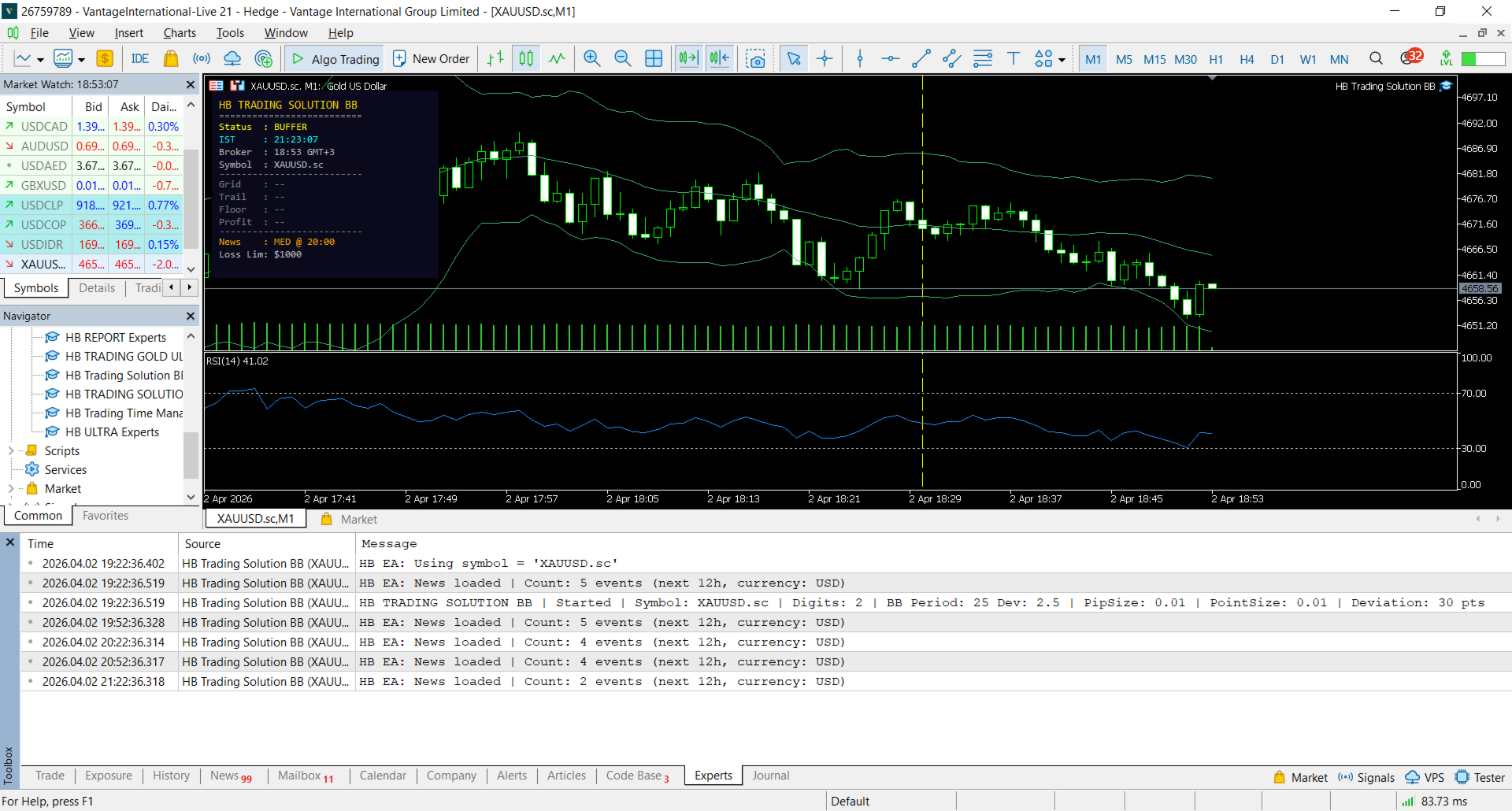Image resolution: width=1512 pixels, height=811 pixels.
Task: Zoom out on the chart
Action: coord(622,59)
